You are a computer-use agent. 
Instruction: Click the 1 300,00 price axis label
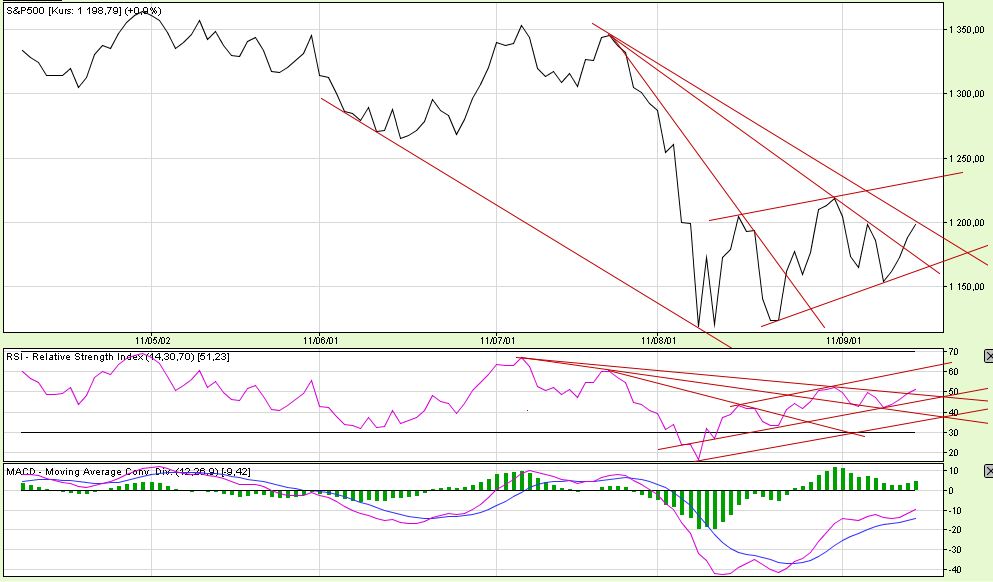point(967,94)
